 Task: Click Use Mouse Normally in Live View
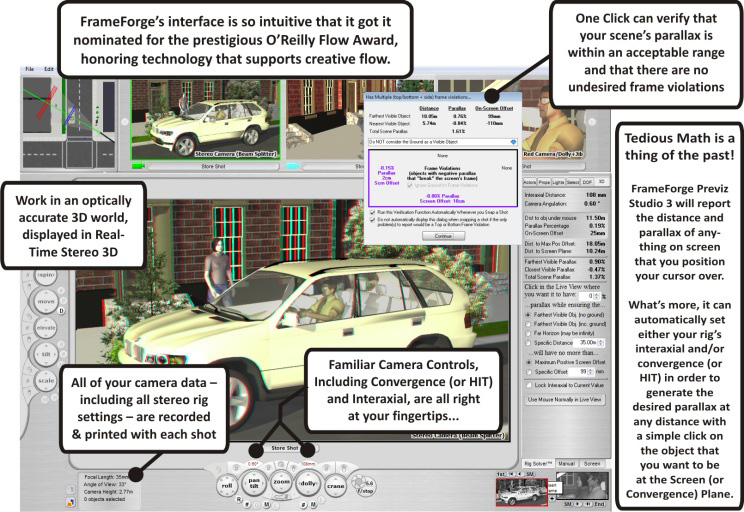[x=565, y=400]
